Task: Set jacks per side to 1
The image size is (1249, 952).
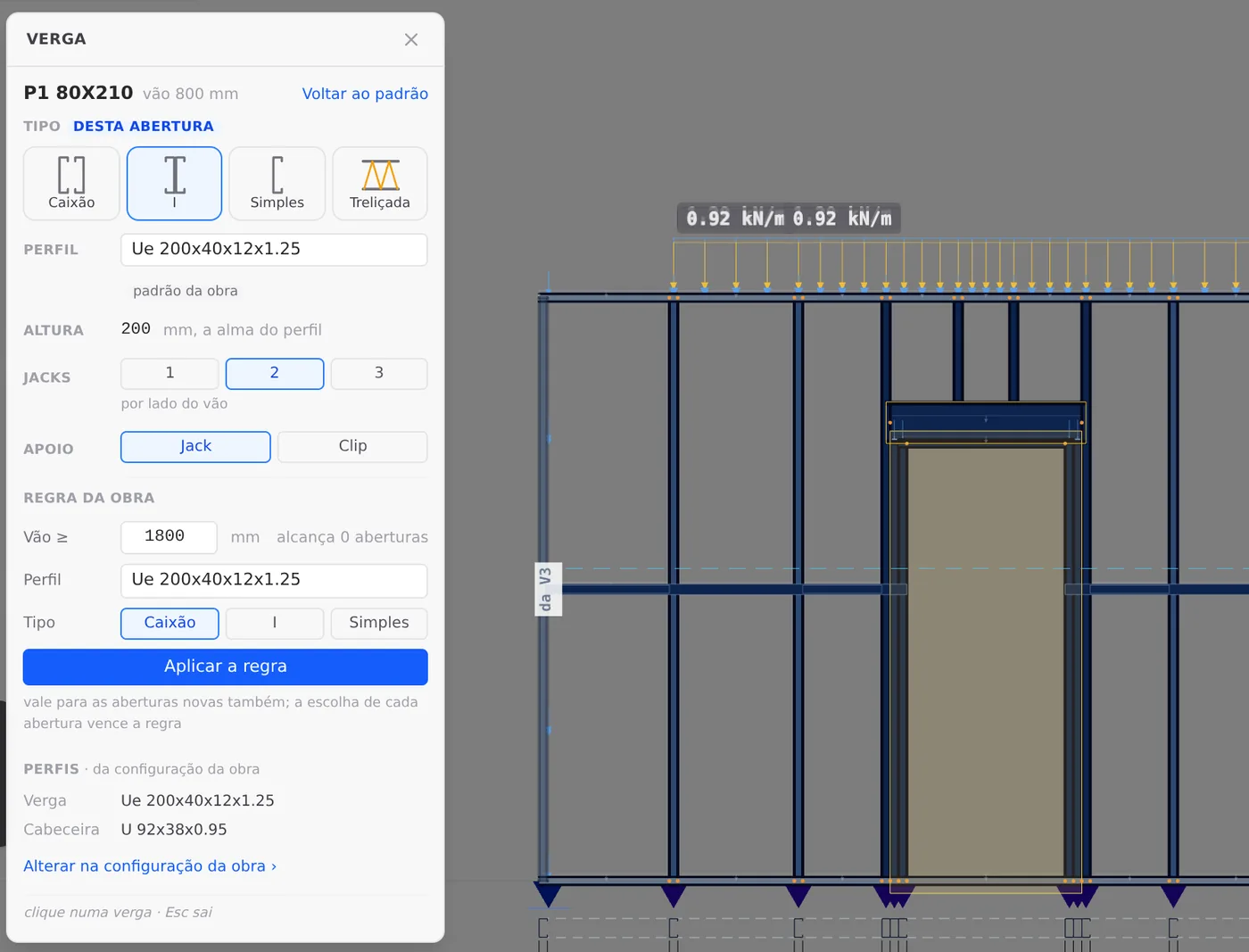Action: pyautogui.click(x=170, y=374)
